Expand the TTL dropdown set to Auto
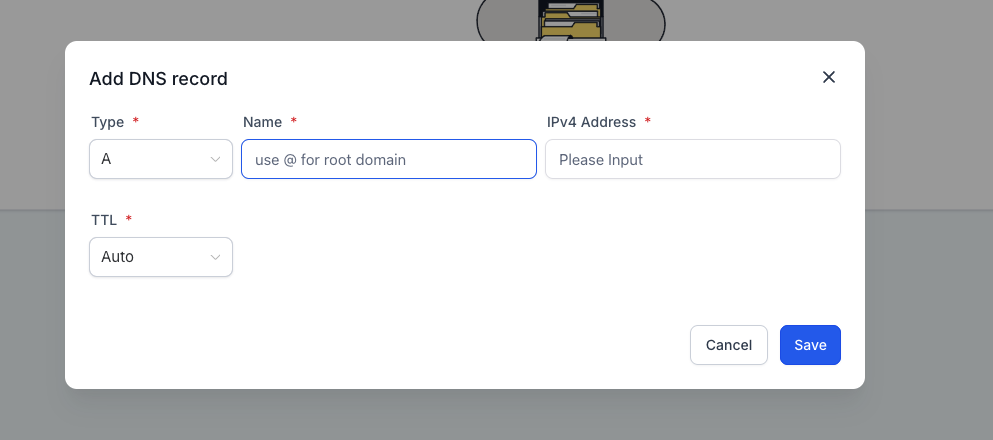The width and height of the screenshot is (993, 440). 161,257
